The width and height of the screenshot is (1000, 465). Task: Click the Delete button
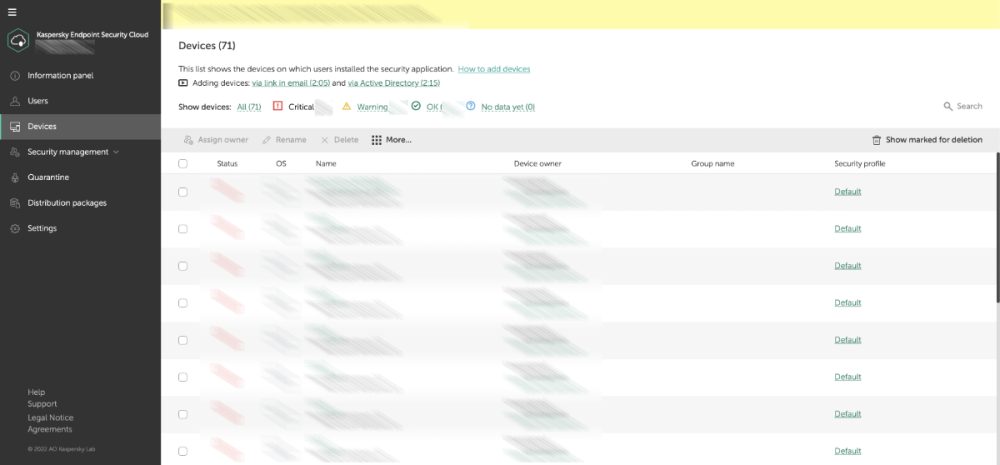click(x=339, y=140)
